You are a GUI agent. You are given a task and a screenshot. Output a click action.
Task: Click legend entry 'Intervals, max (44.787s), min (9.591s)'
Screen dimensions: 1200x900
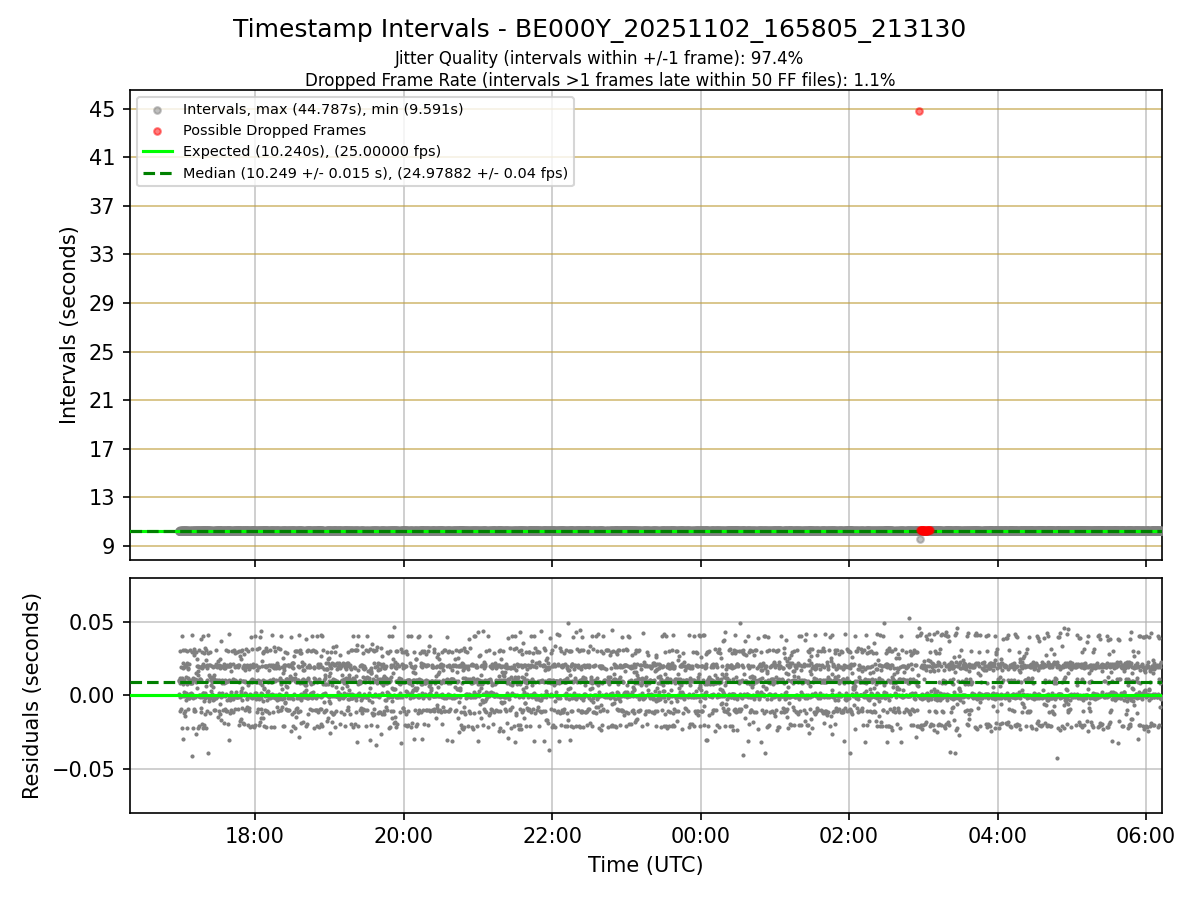coord(323,108)
